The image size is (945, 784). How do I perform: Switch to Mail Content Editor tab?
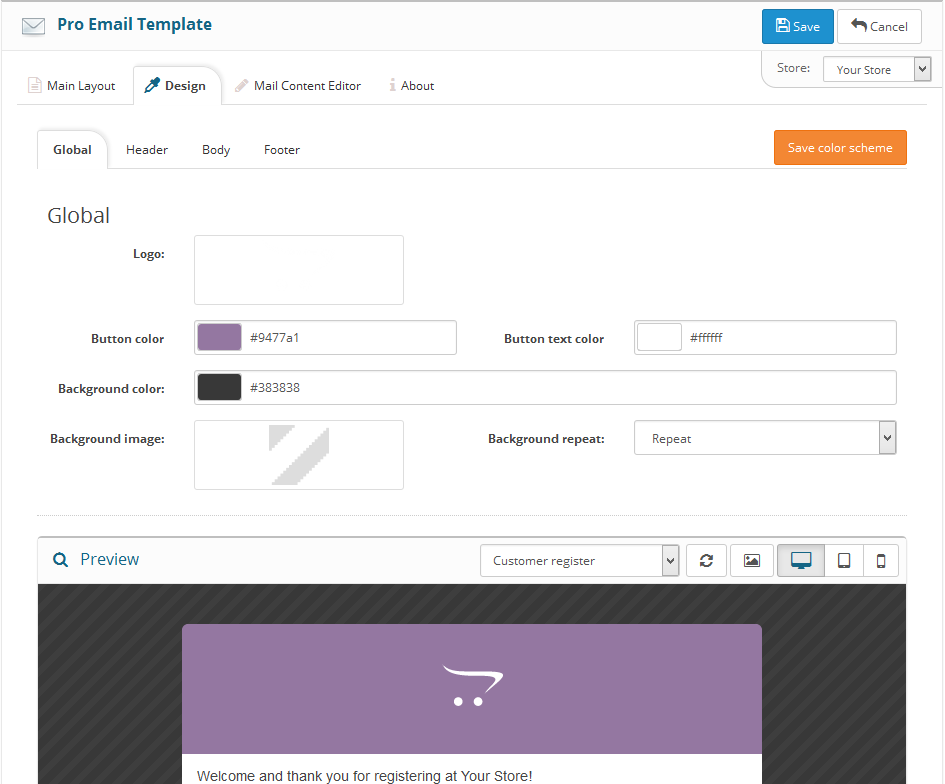click(x=297, y=86)
